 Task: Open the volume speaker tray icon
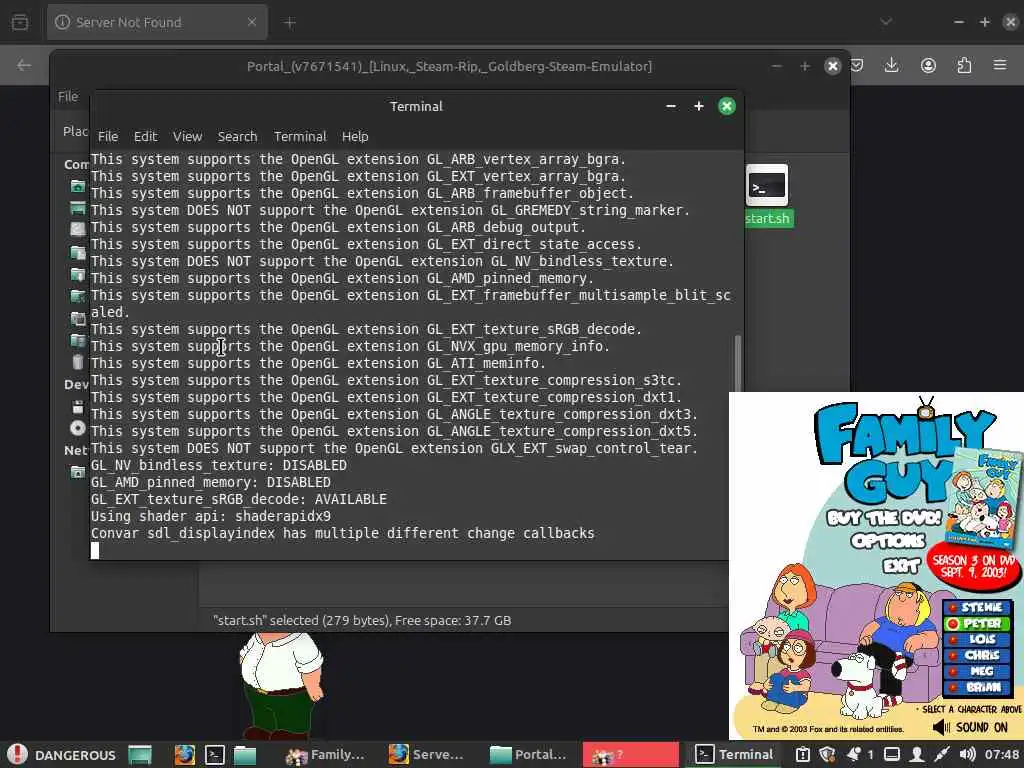tap(967, 755)
